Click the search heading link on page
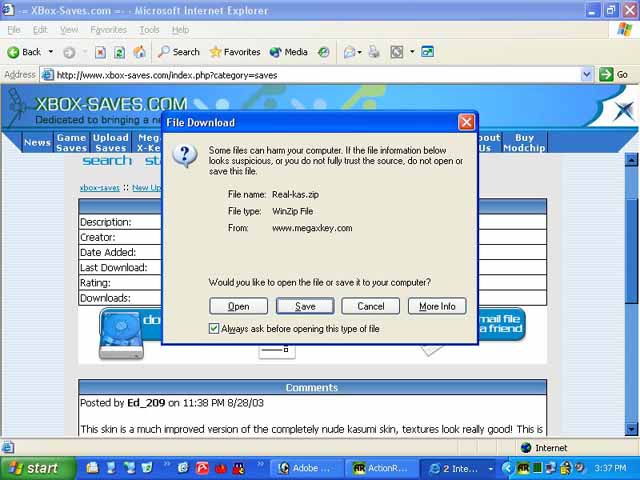Image resolution: width=640 pixels, height=480 pixels. (107, 160)
